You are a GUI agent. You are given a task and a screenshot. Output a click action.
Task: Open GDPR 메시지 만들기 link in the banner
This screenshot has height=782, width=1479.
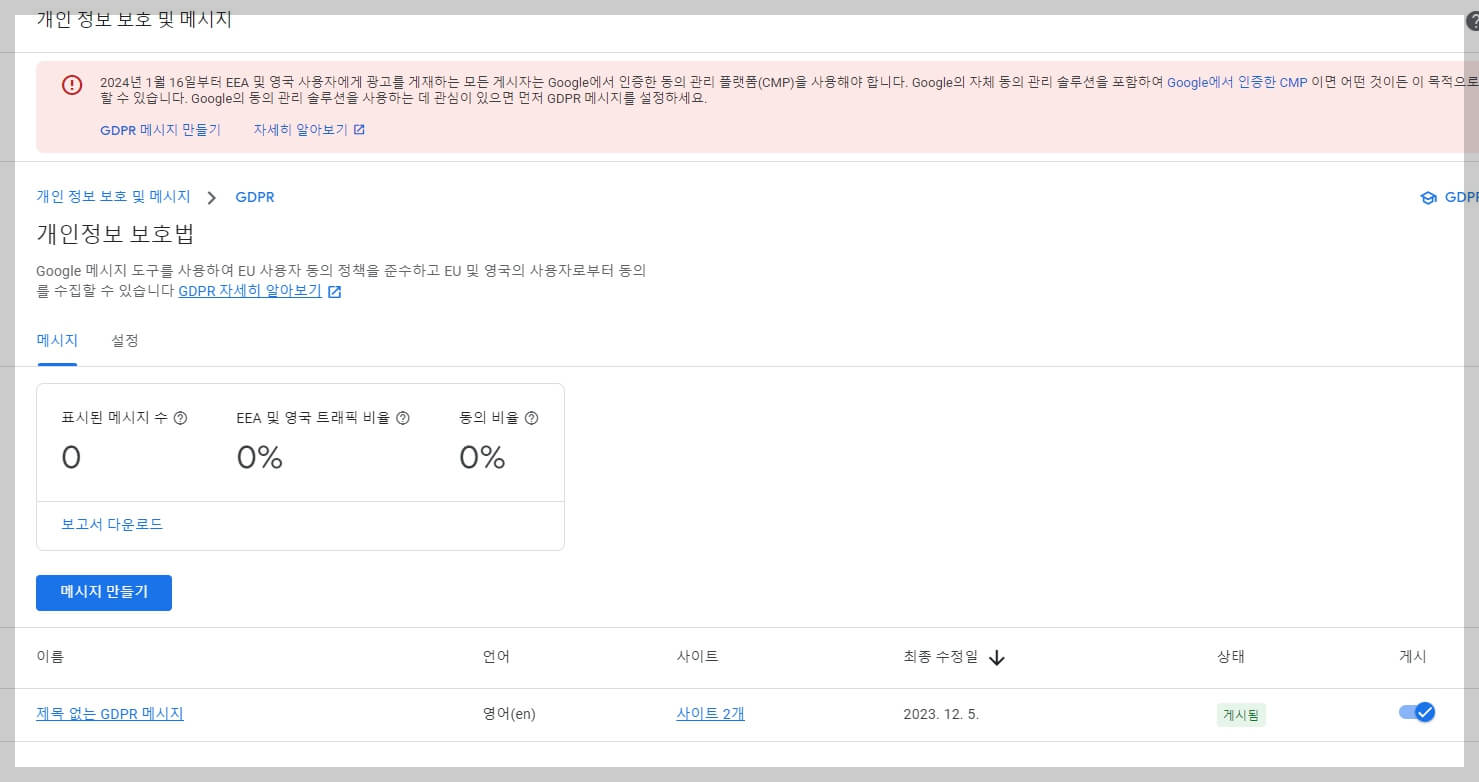(x=160, y=129)
